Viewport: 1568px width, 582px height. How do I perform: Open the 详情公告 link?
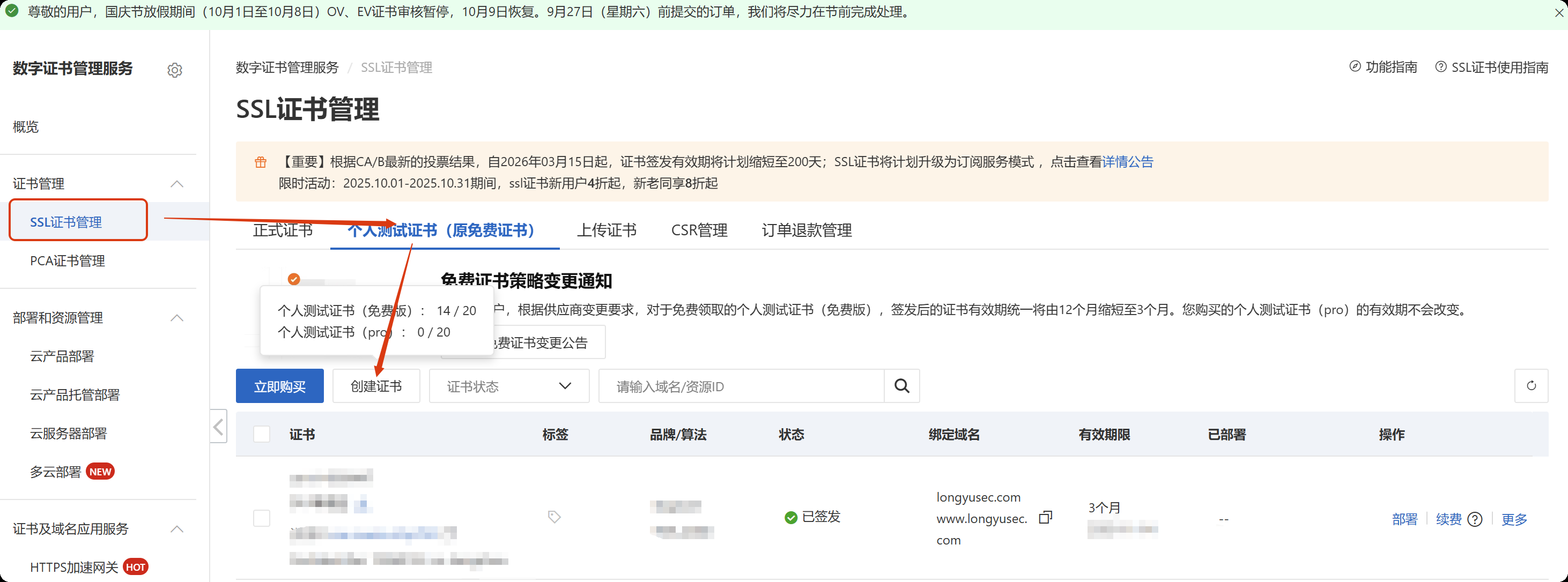(1127, 162)
